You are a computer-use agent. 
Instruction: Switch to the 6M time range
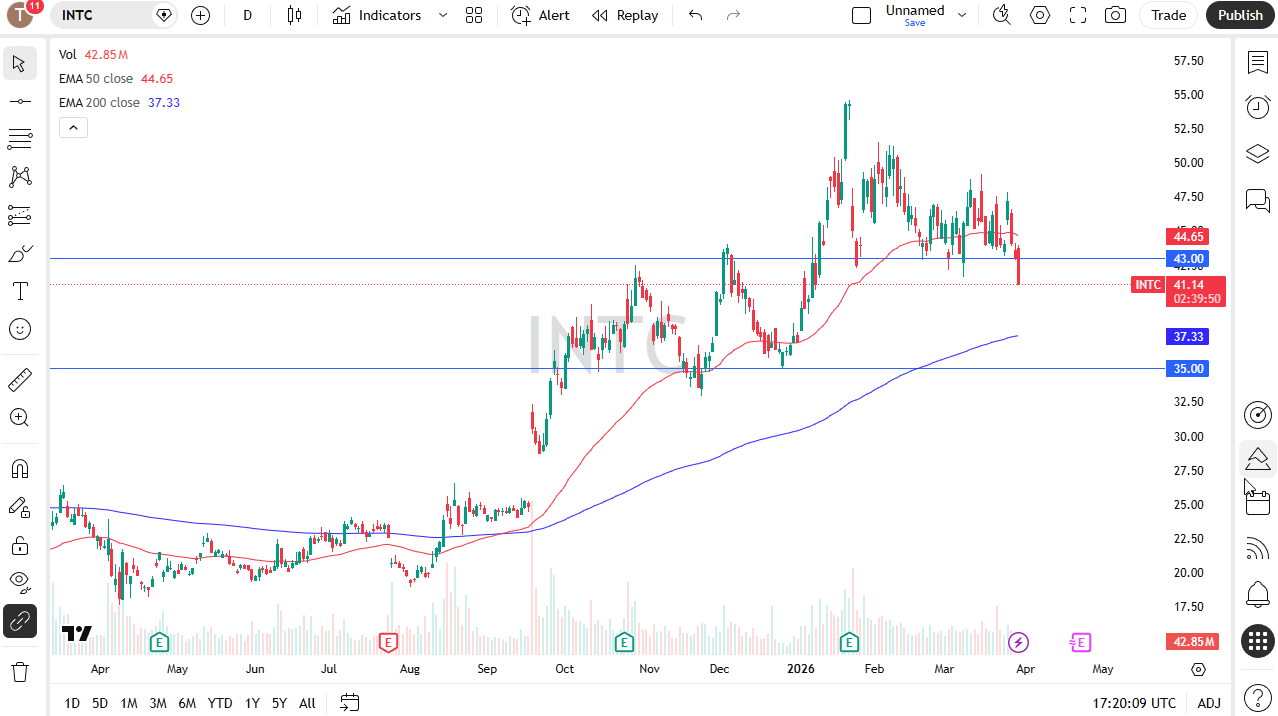187,703
